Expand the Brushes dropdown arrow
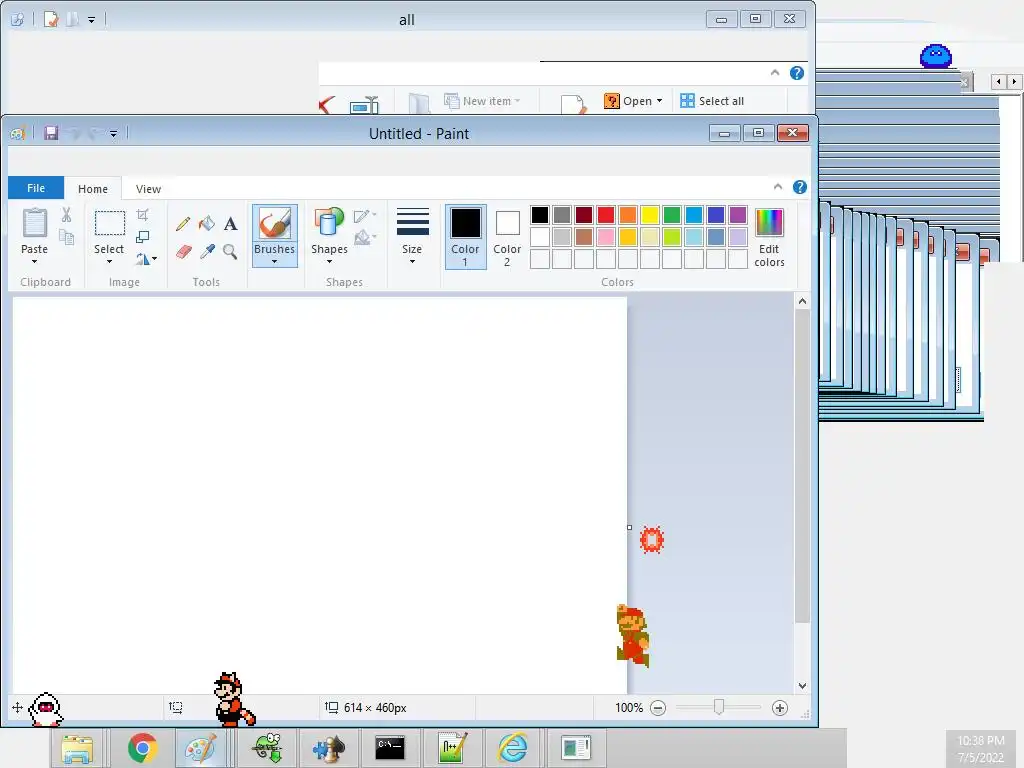Viewport: 1024px width, 768px height. point(274,262)
